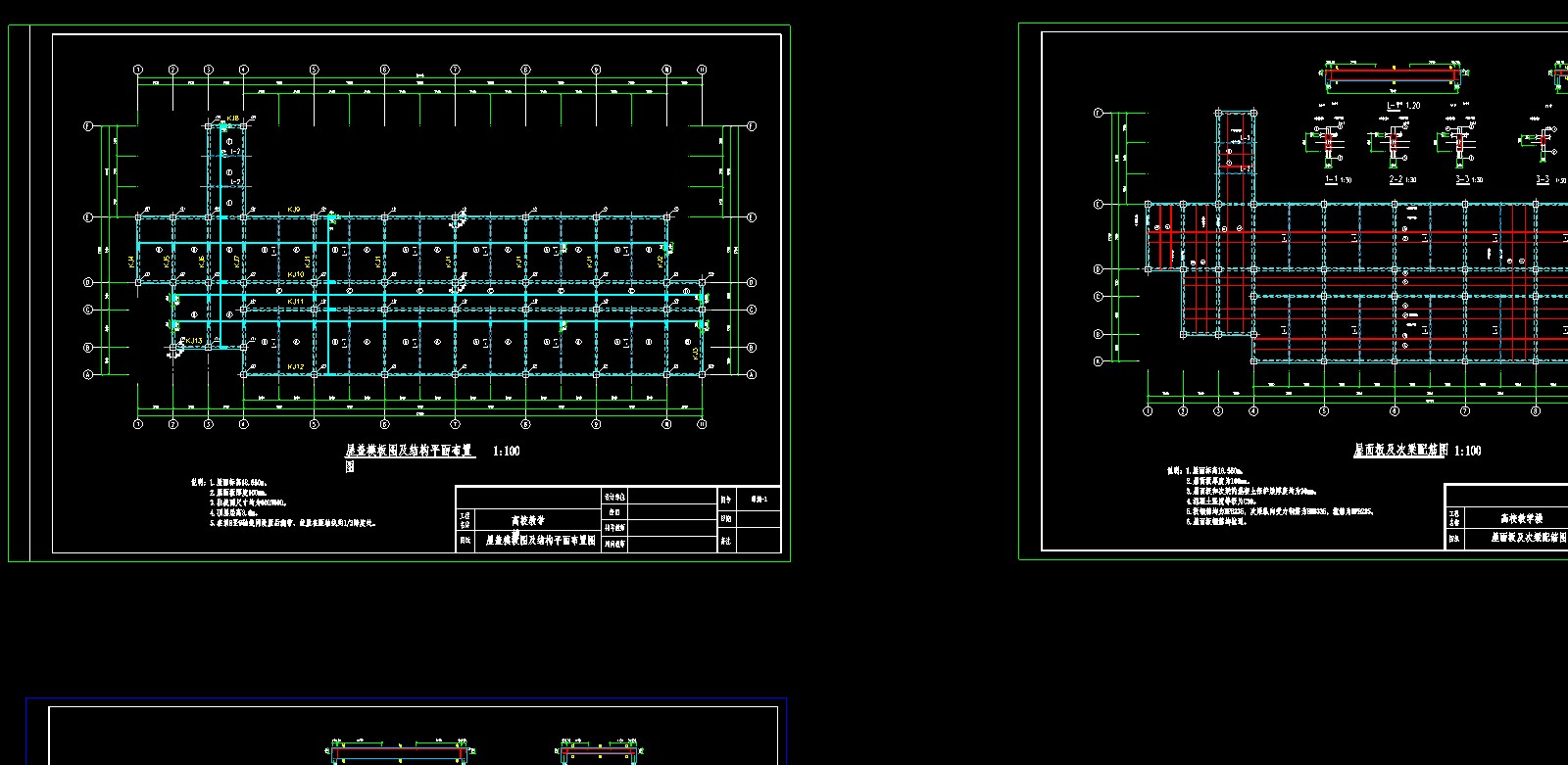Select left-side axis bubble A in left plan
This screenshot has width=1568, height=765.
[88, 374]
